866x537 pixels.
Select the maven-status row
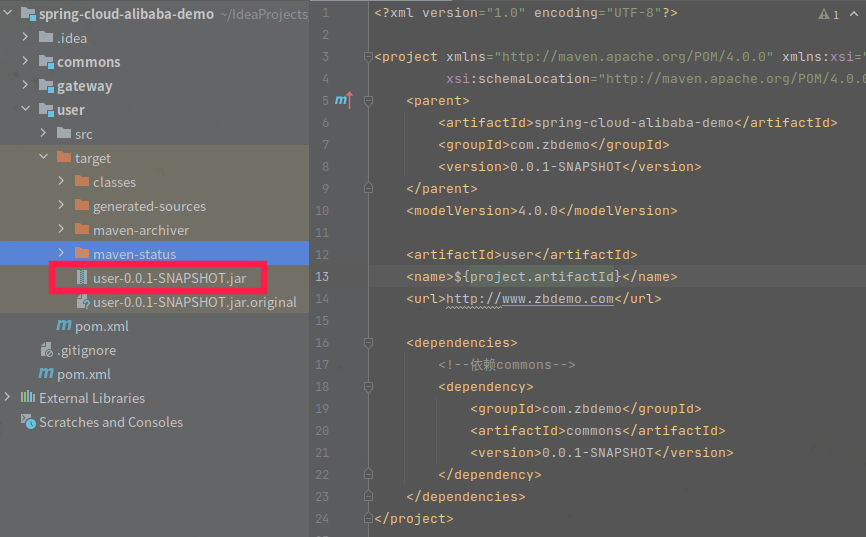click(155, 253)
